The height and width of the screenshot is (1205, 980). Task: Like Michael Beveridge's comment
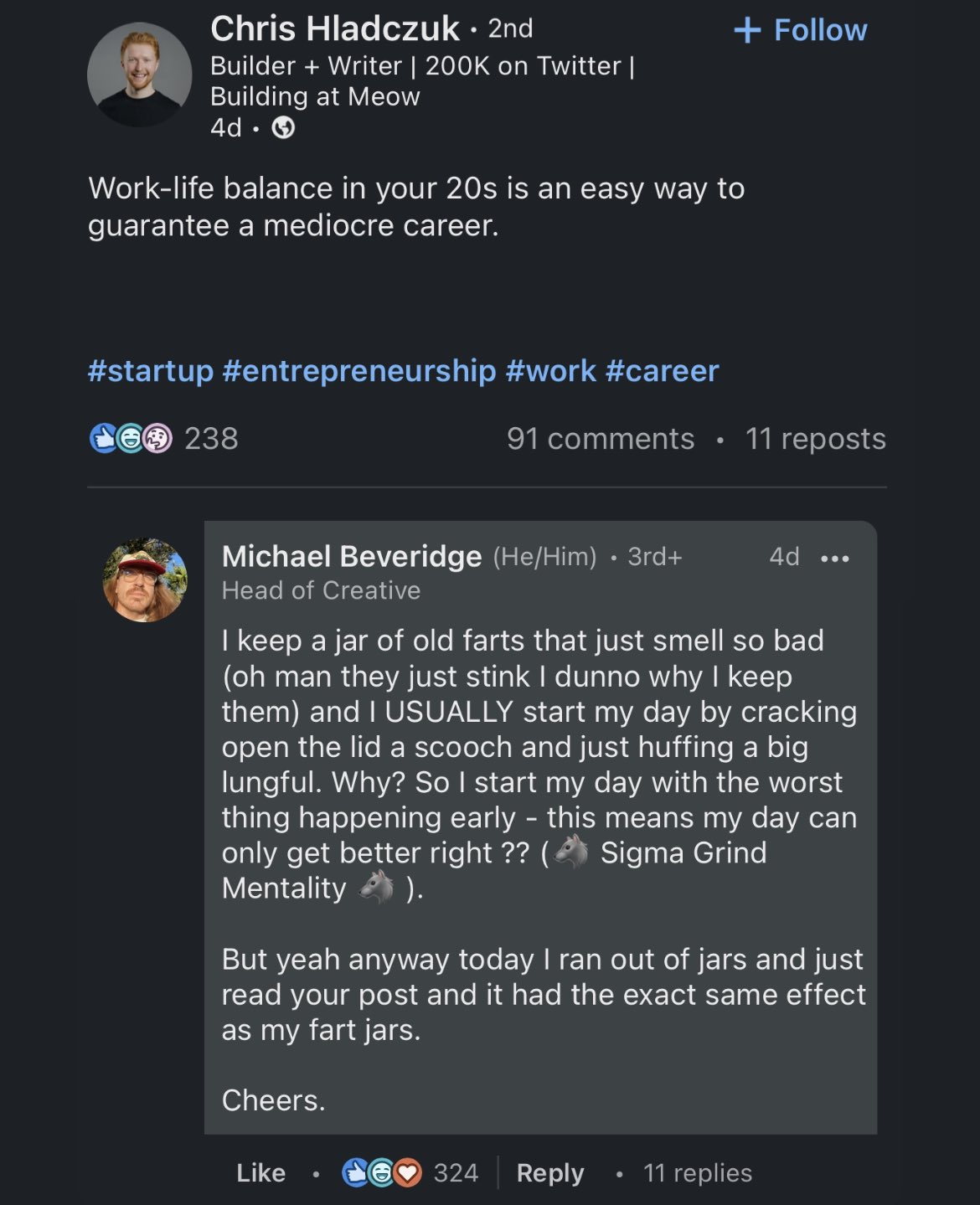[x=260, y=1173]
